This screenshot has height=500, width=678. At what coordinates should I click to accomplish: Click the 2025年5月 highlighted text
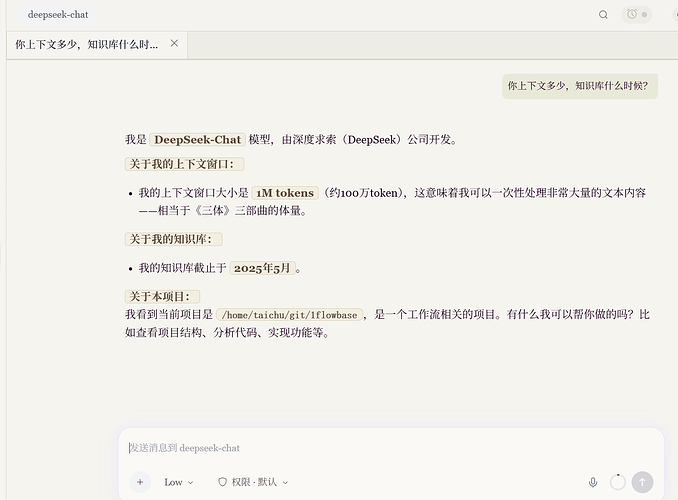pos(262,268)
